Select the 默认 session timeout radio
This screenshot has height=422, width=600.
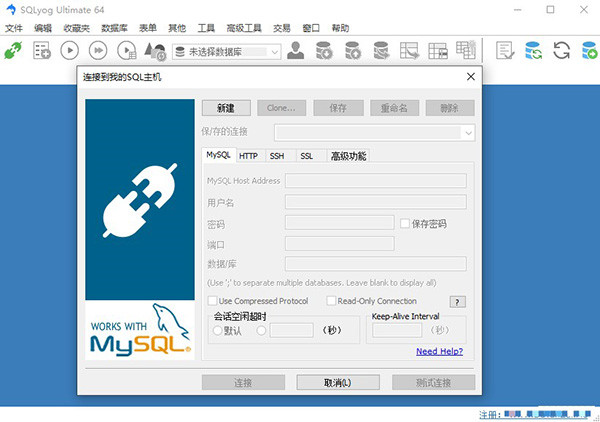pyautogui.click(x=218, y=330)
